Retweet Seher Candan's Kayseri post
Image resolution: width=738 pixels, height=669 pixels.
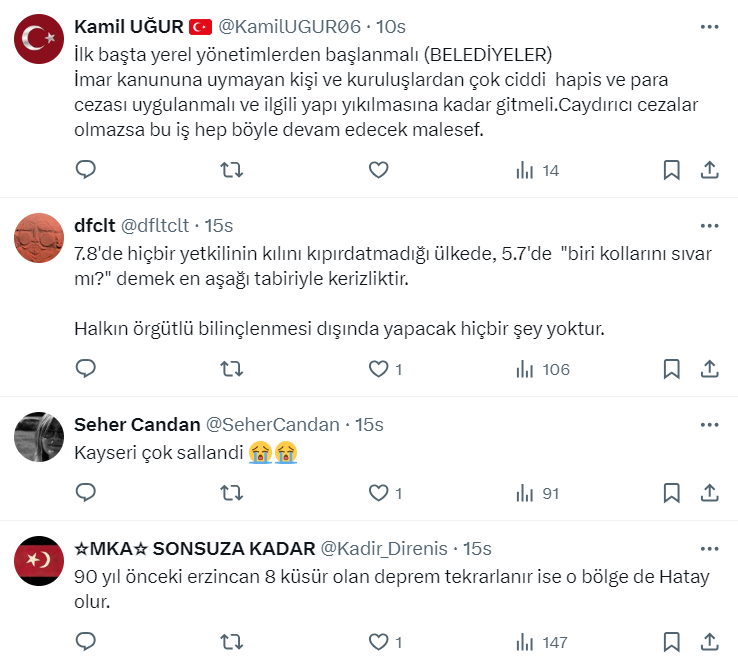[x=231, y=493]
